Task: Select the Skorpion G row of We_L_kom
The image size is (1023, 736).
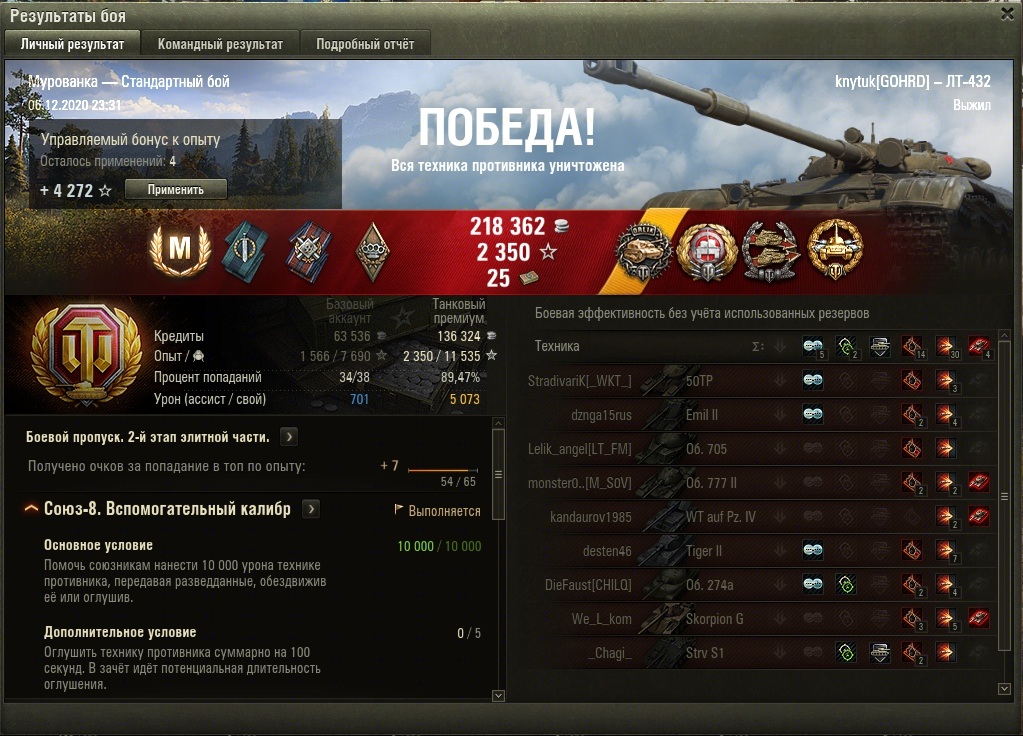Action: click(761, 619)
